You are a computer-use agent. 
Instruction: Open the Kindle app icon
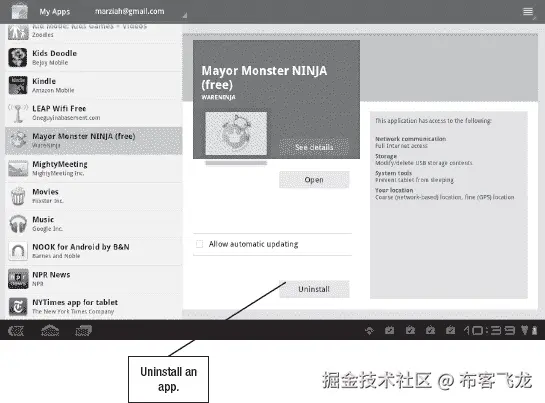coord(18,85)
